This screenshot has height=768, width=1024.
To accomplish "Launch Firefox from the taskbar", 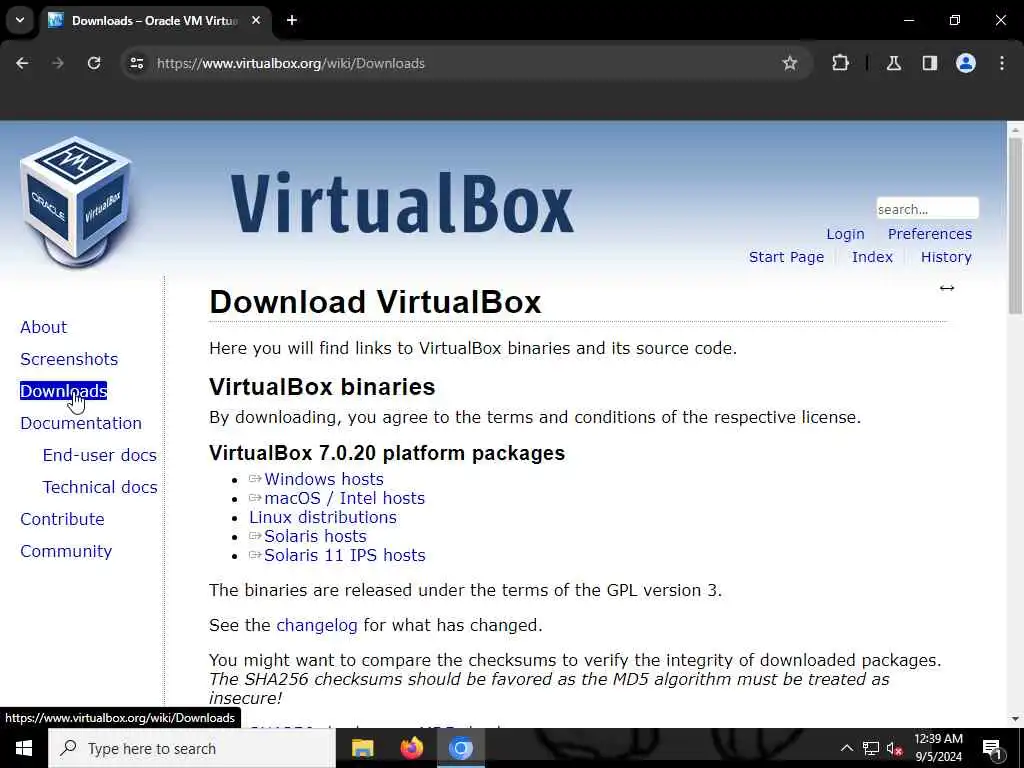I will click(x=411, y=748).
